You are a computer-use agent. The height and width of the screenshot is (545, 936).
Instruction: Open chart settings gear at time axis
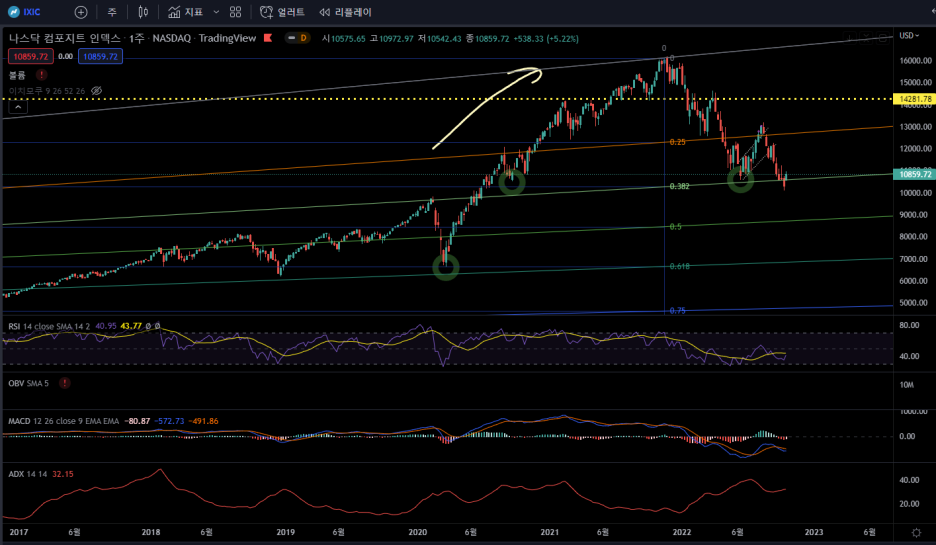point(916,532)
